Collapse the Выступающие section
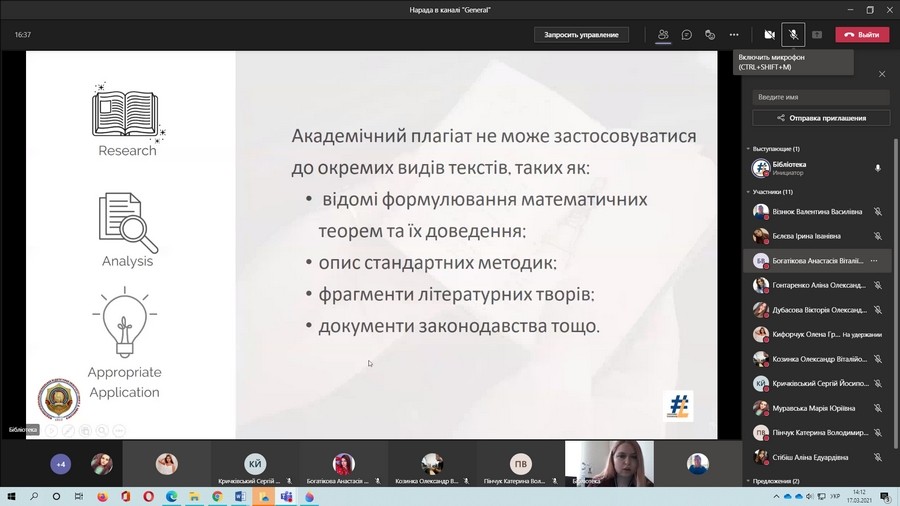The width and height of the screenshot is (900, 506). click(749, 149)
